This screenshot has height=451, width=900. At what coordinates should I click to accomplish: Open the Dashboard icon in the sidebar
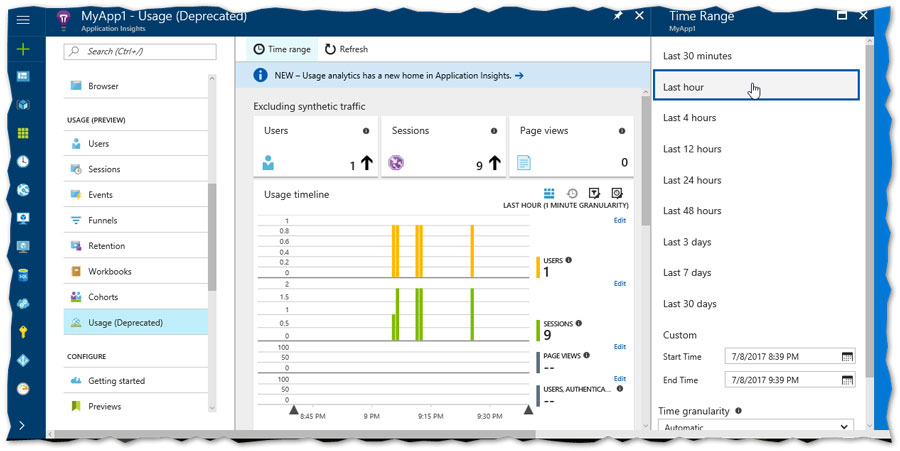pos(23,76)
